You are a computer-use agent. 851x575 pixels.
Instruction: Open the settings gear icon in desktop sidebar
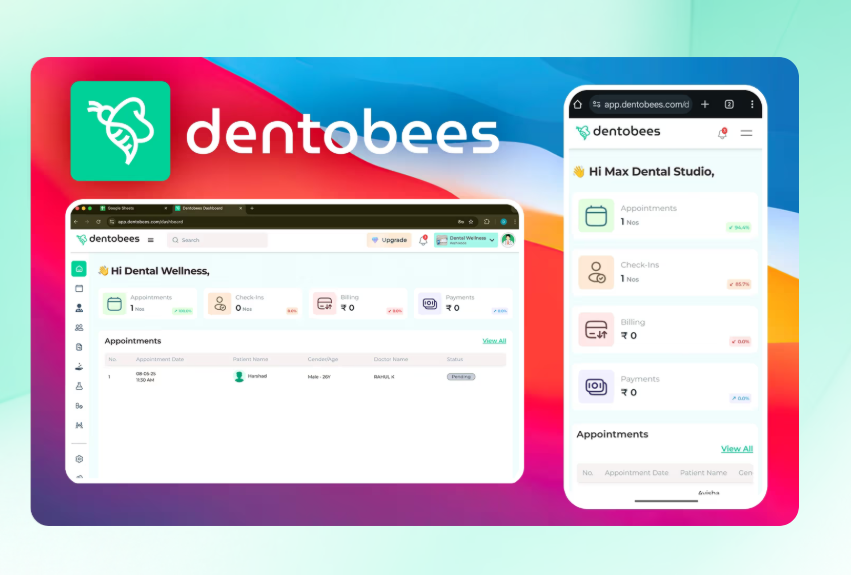point(79,459)
